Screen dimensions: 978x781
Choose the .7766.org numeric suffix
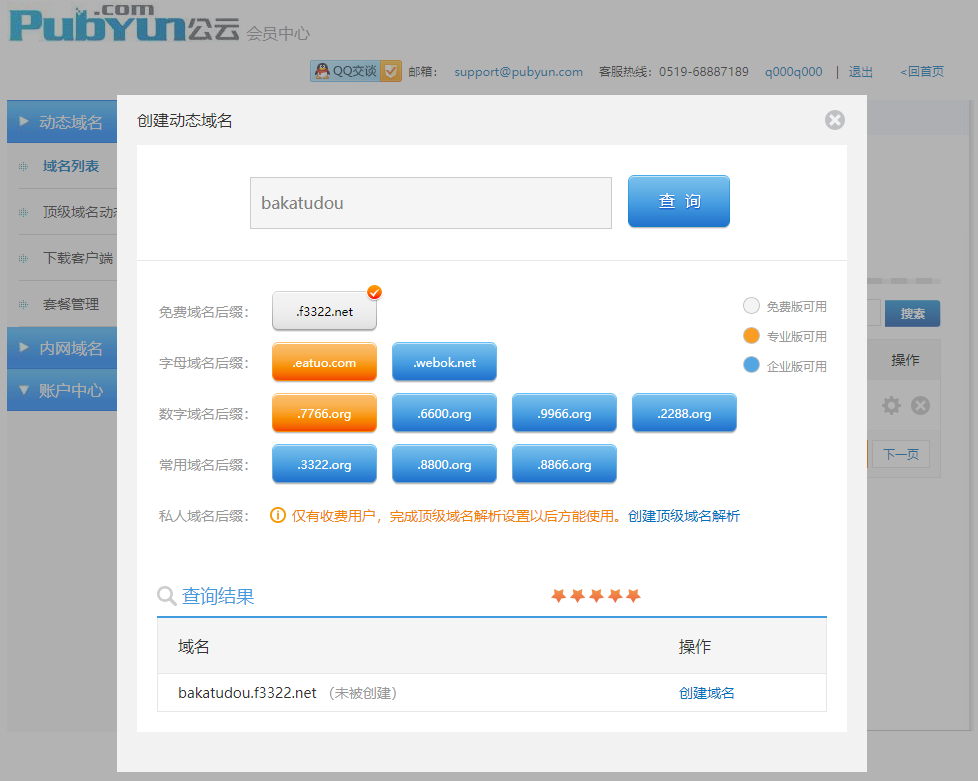(x=324, y=414)
